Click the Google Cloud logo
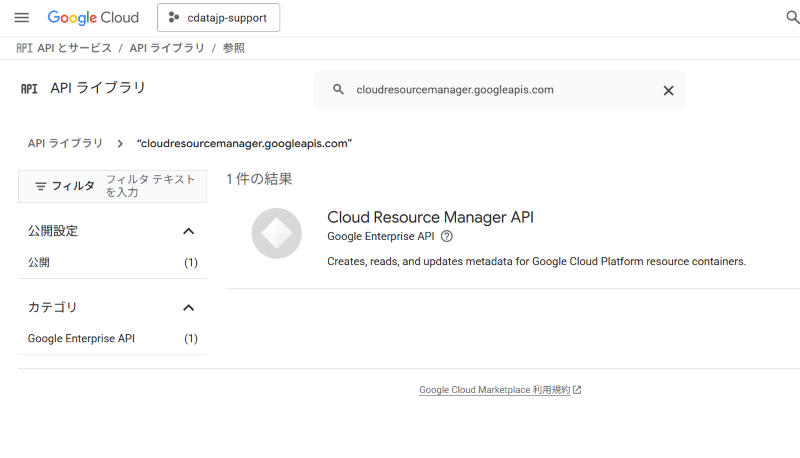Image resolution: width=800 pixels, height=458 pixels. pyautogui.click(x=94, y=18)
